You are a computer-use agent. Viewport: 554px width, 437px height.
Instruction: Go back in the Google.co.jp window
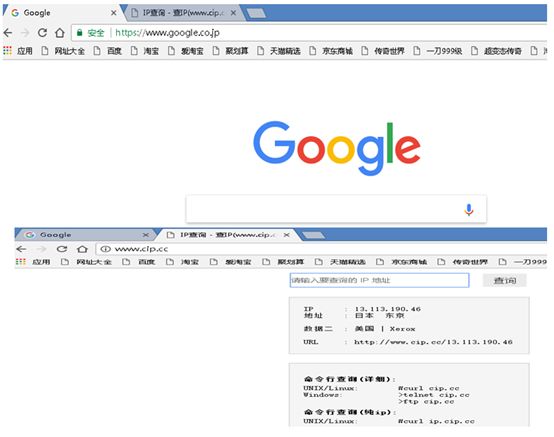[8, 33]
